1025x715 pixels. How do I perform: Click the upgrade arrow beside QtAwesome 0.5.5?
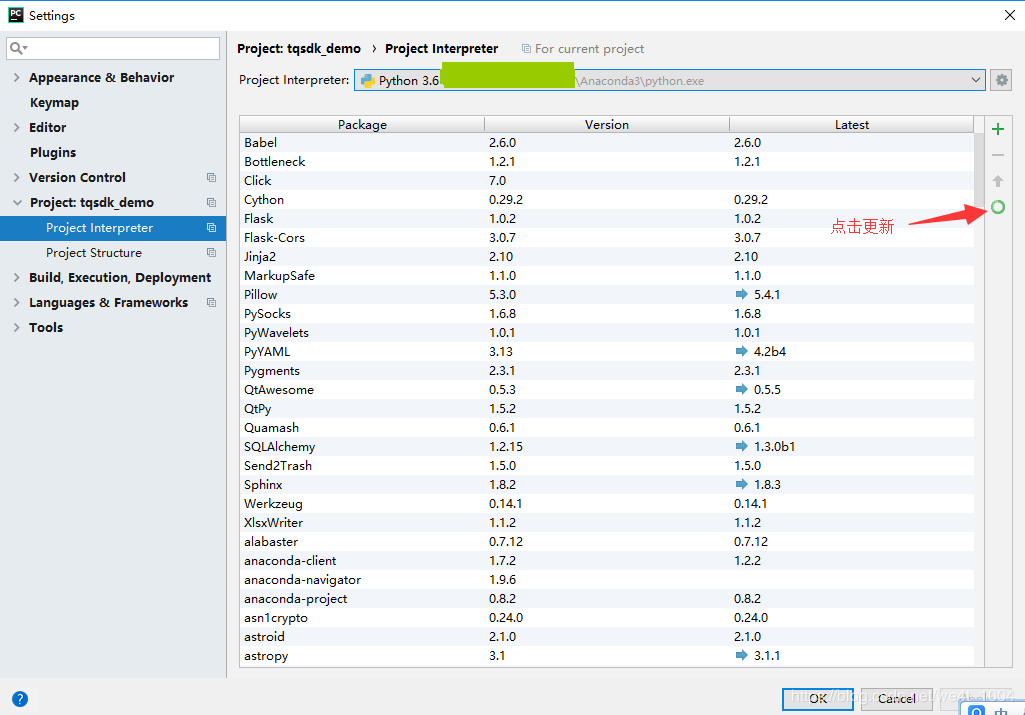(741, 390)
